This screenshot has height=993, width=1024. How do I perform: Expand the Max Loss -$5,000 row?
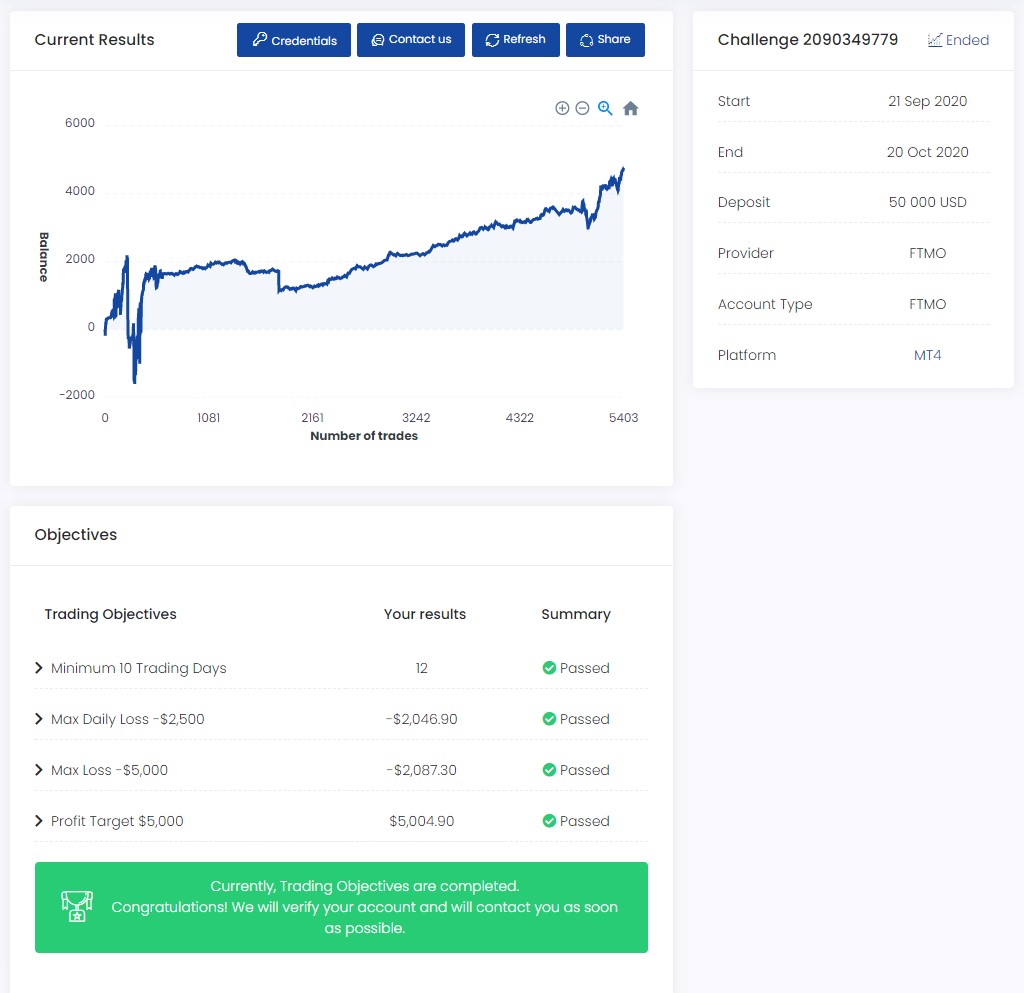(x=39, y=770)
